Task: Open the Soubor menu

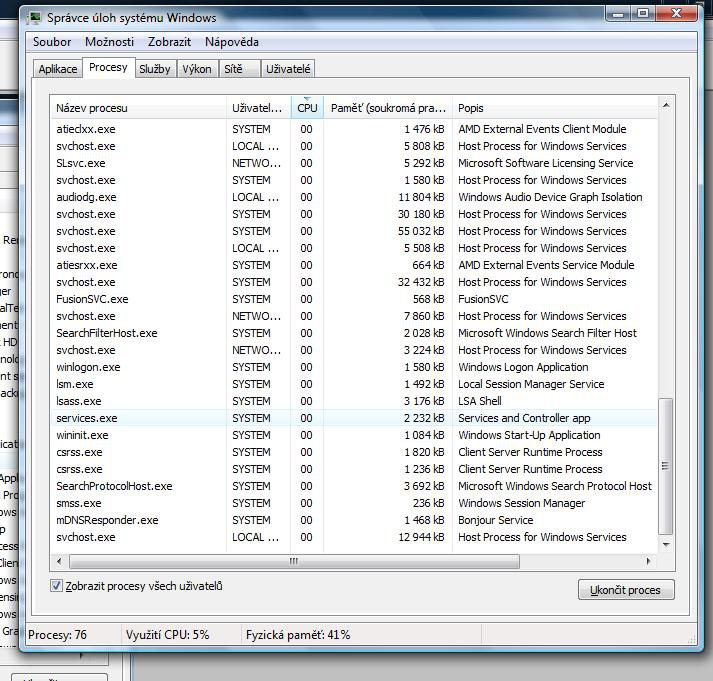Action: tap(52, 42)
